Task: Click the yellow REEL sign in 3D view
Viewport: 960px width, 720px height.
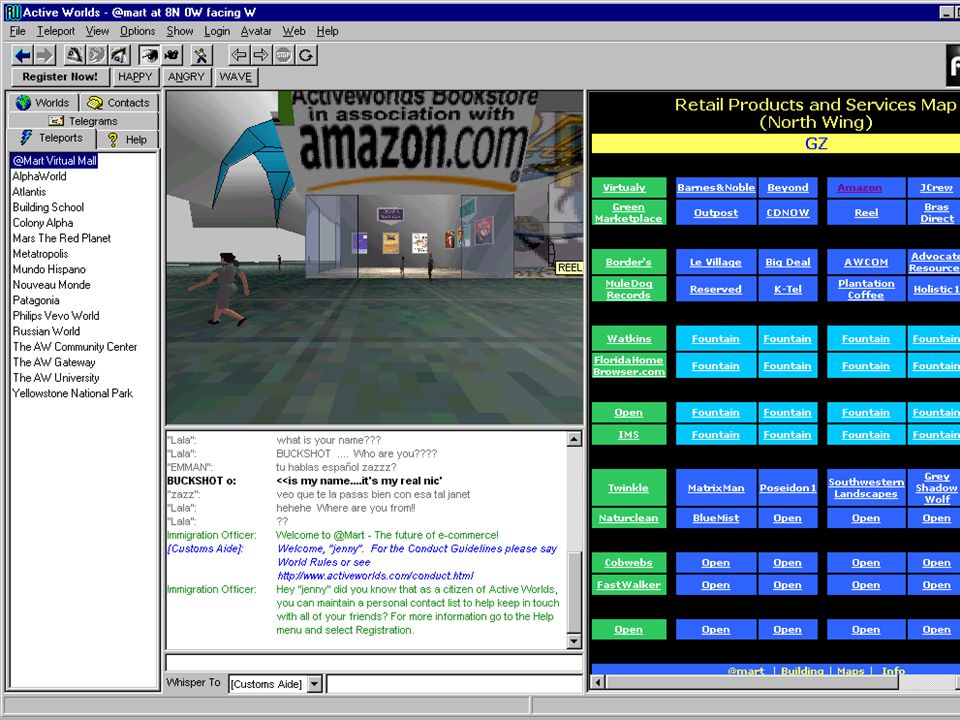Action: click(569, 268)
